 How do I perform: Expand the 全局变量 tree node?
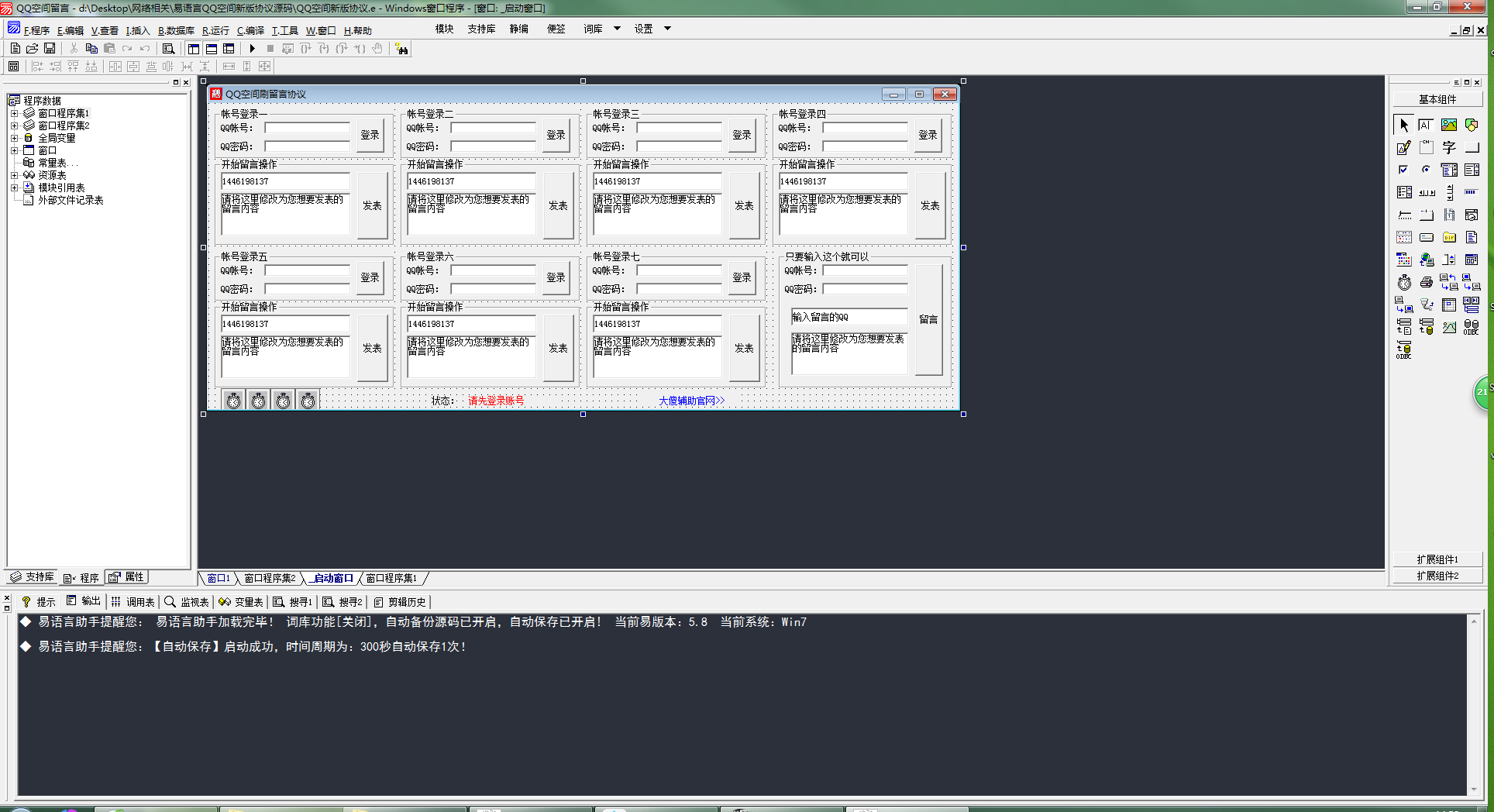(x=14, y=138)
